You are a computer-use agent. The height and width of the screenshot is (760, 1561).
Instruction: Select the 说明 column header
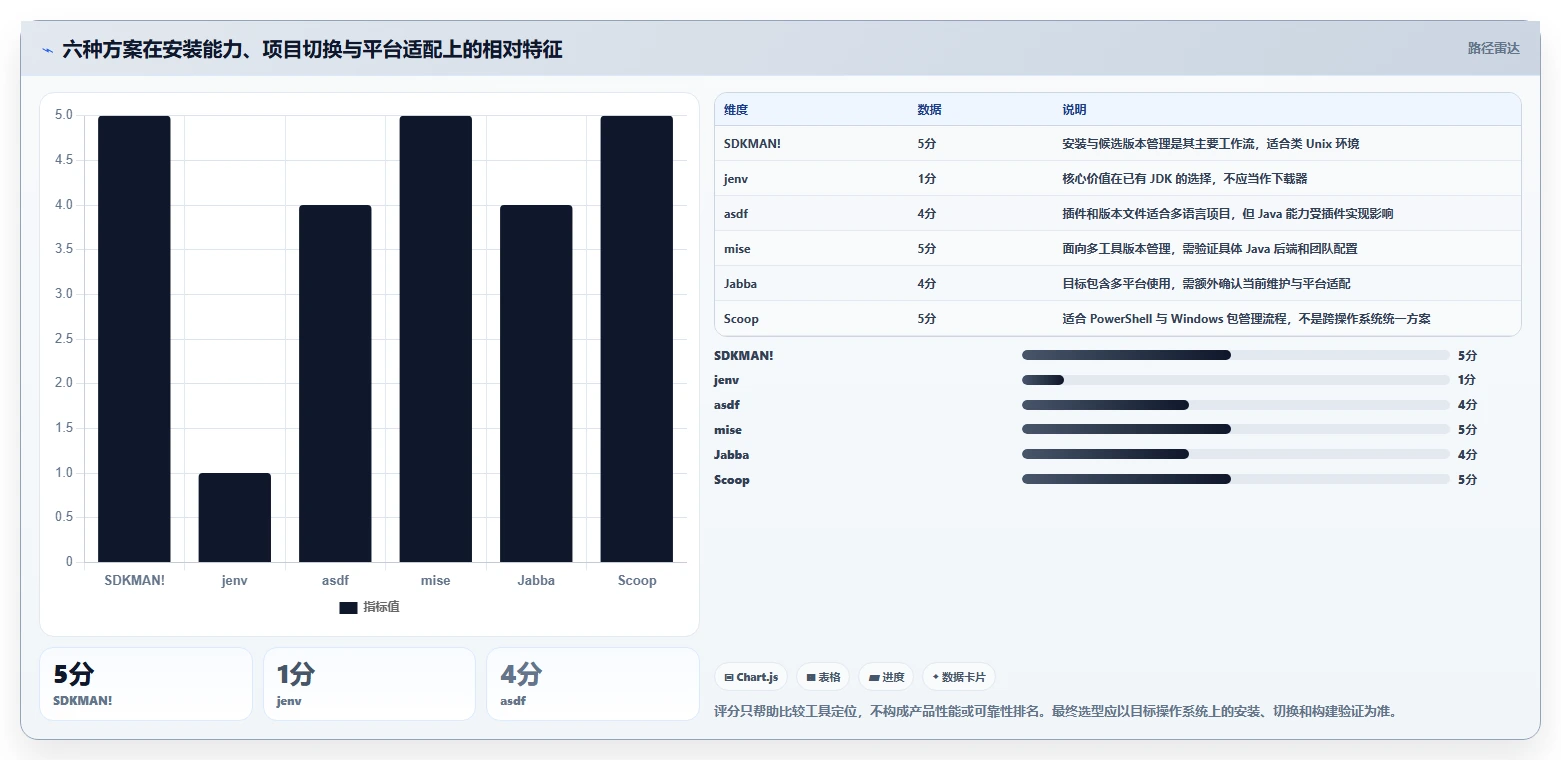click(1074, 110)
